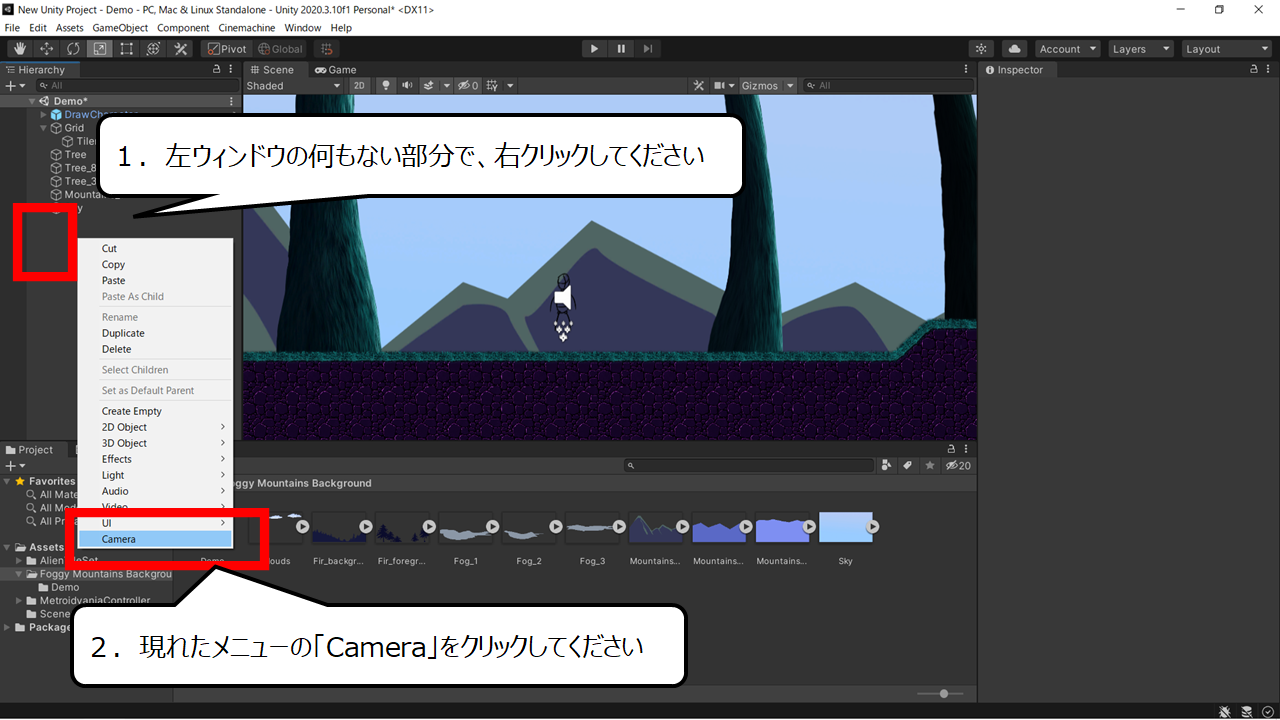Viewport: 1280px width, 720px height.
Task: Choose Create Empty from context menu
Action: [155, 411]
